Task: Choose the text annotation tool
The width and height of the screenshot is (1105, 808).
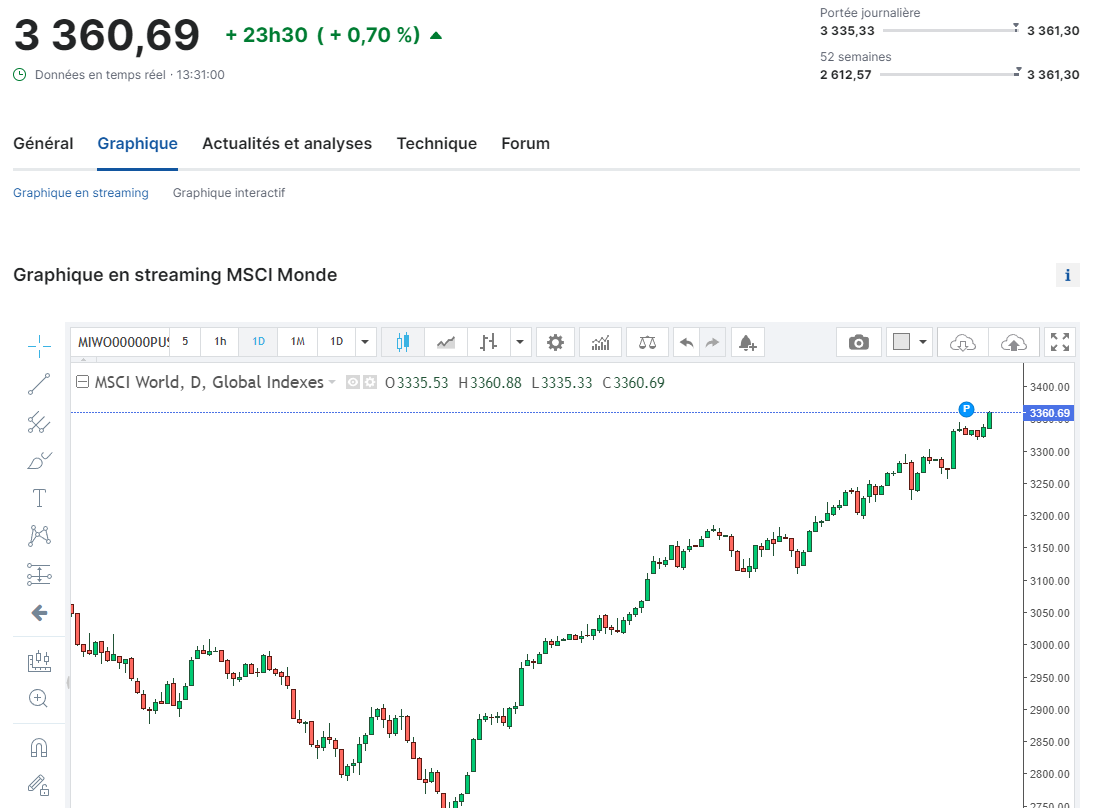Action: point(39,498)
